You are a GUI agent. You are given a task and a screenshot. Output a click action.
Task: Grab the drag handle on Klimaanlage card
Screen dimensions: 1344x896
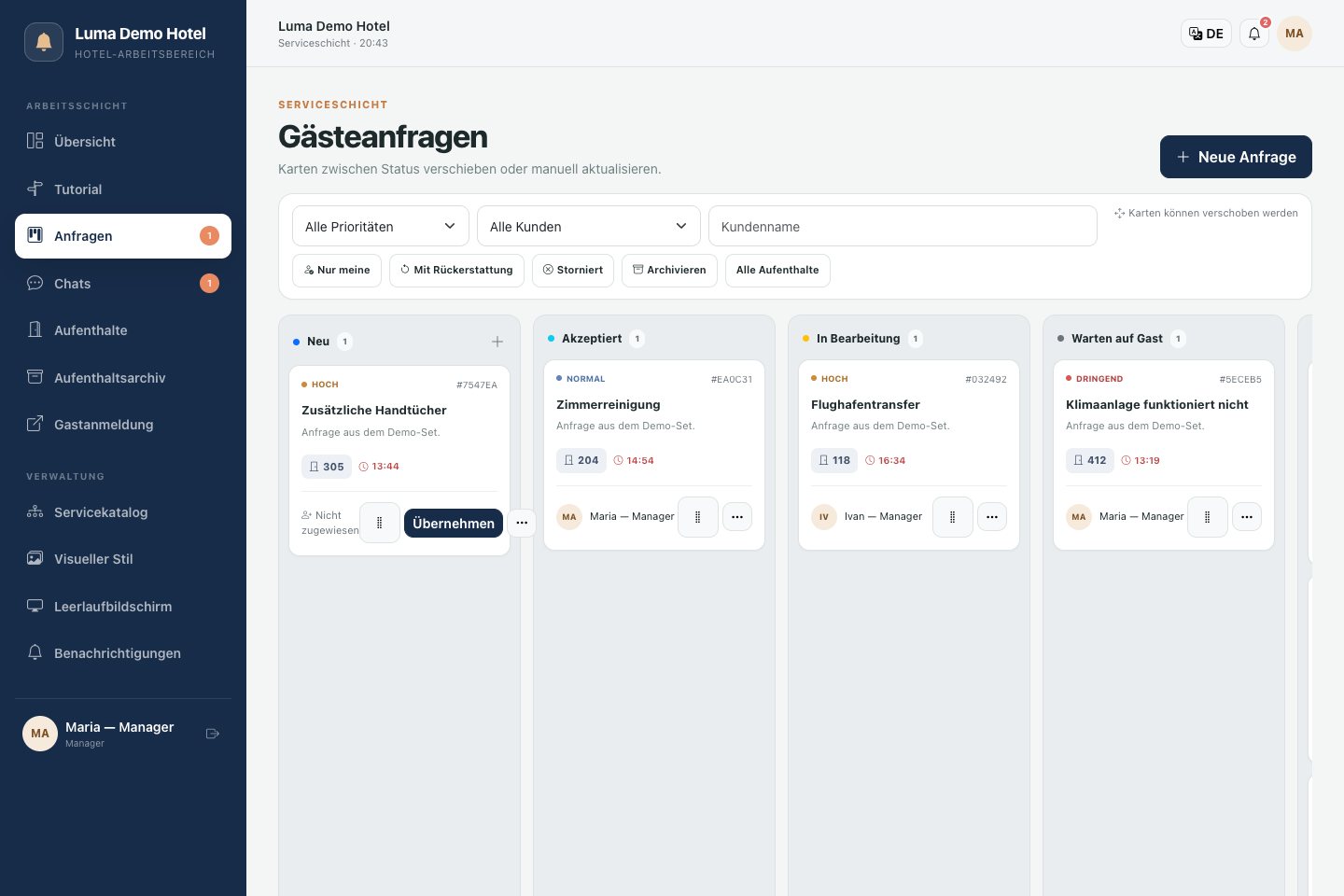pos(1208,516)
